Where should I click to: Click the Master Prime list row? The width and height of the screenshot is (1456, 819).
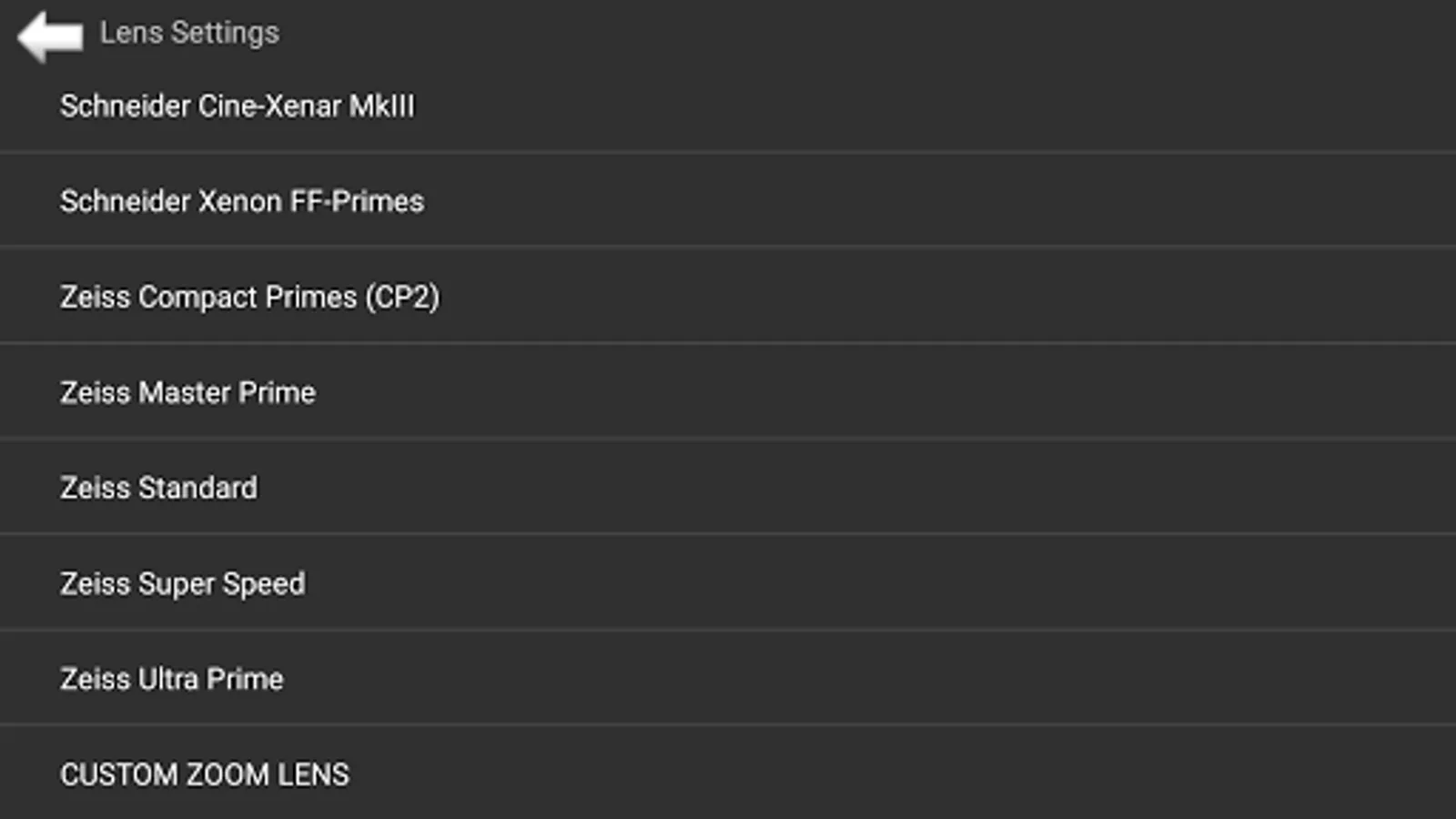728,393
